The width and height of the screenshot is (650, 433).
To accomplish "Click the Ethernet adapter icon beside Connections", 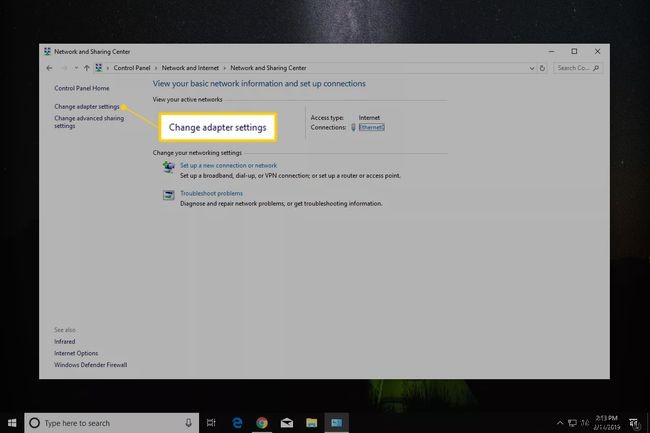I will click(353, 127).
